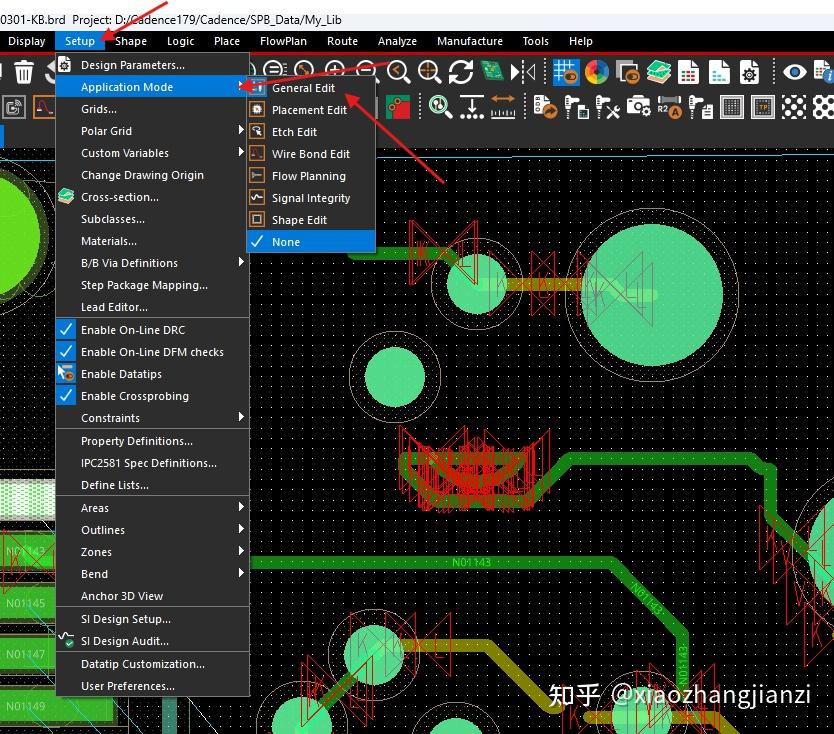834x734 pixels.
Task: Click the teal report document icon
Action: click(719, 72)
